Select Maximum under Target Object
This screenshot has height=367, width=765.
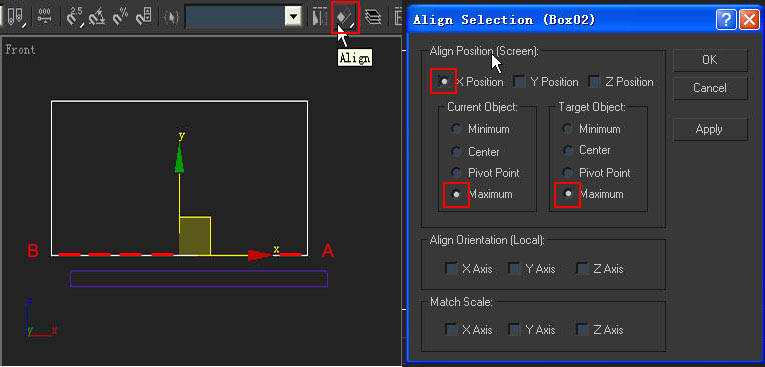568,194
